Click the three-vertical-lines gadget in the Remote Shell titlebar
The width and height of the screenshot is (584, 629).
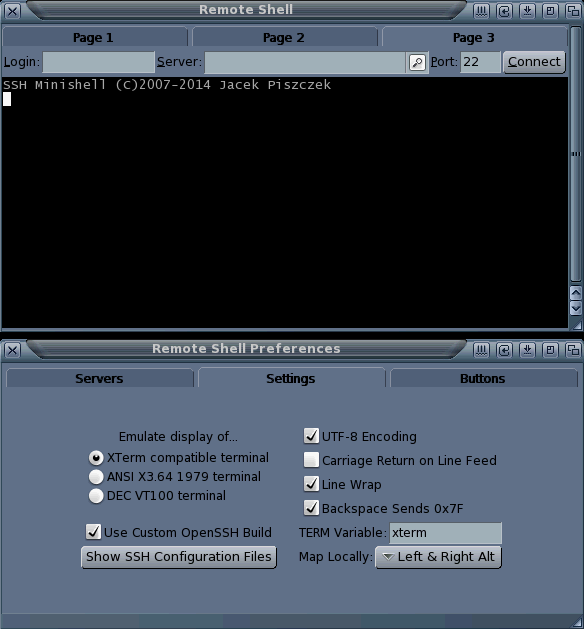pos(481,11)
